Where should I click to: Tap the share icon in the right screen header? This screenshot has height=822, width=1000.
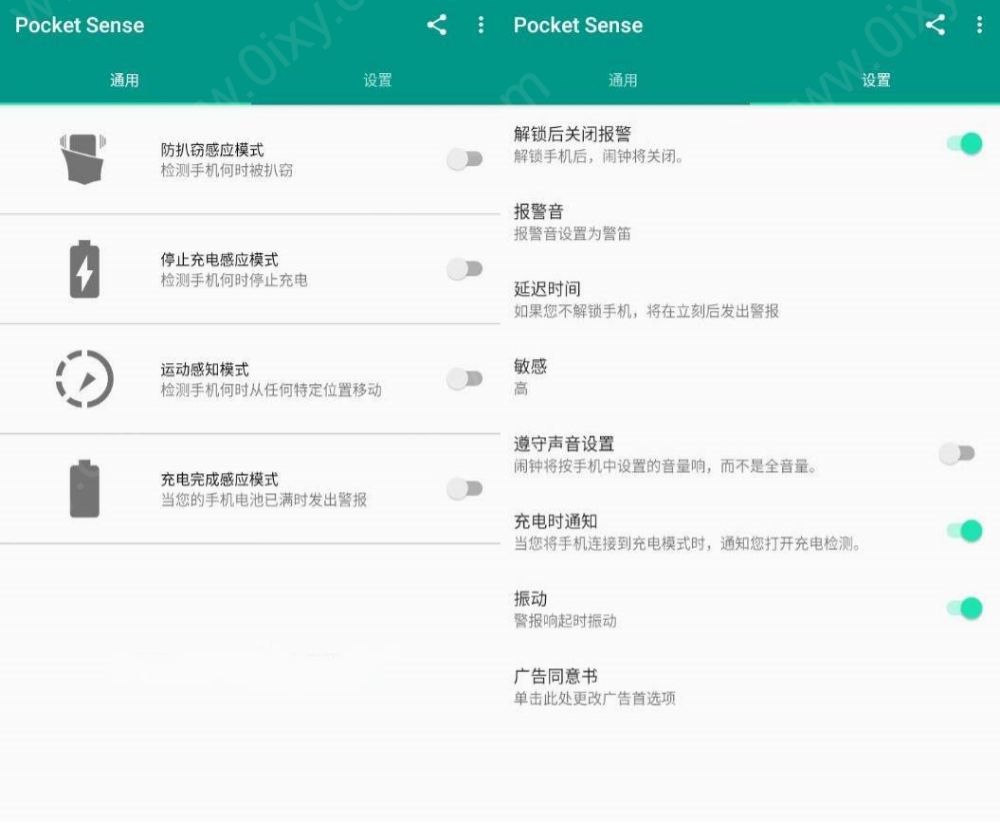click(x=935, y=25)
